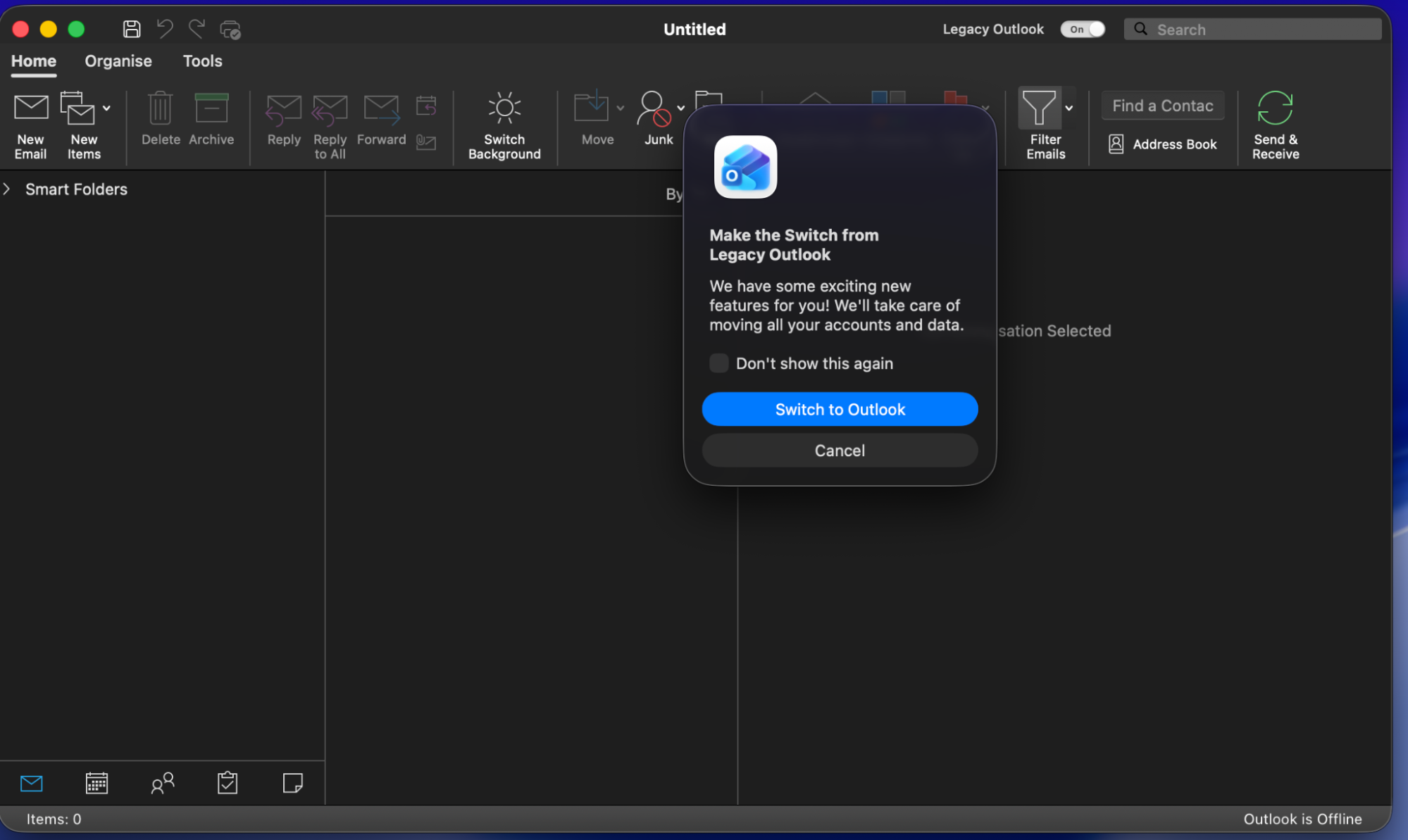Click the forward as attachment icon
Screen dimensions: 1408x840
click(x=426, y=142)
